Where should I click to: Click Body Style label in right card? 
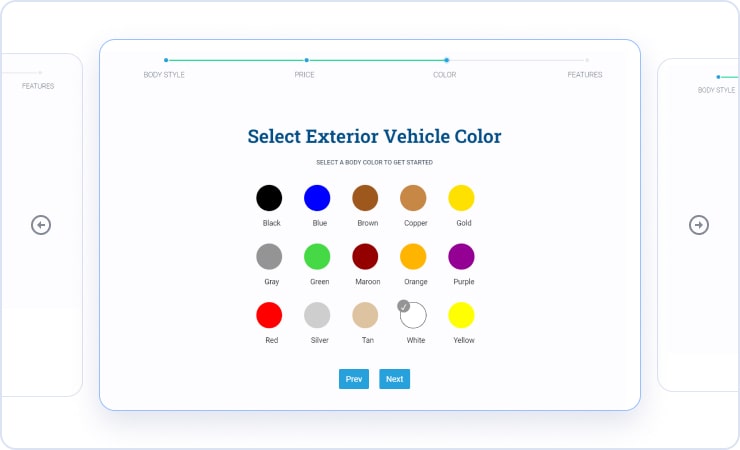(716, 90)
